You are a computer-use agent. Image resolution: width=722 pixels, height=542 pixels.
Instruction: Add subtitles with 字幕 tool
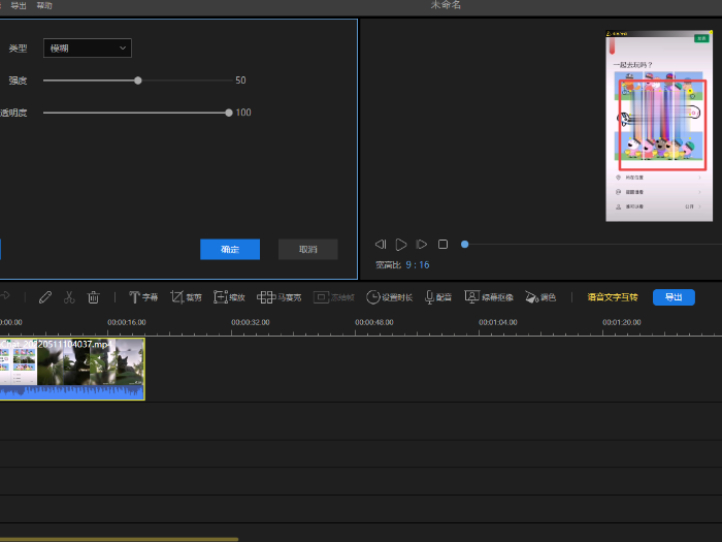(143, 297)
